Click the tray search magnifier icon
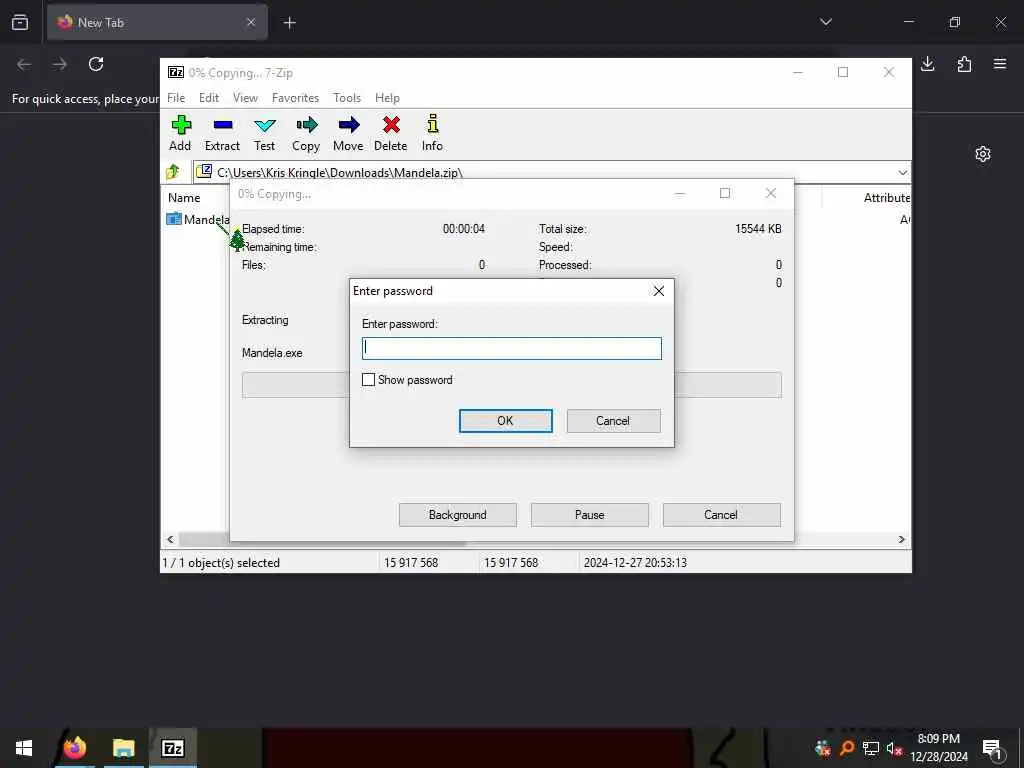 pos(847,748)
